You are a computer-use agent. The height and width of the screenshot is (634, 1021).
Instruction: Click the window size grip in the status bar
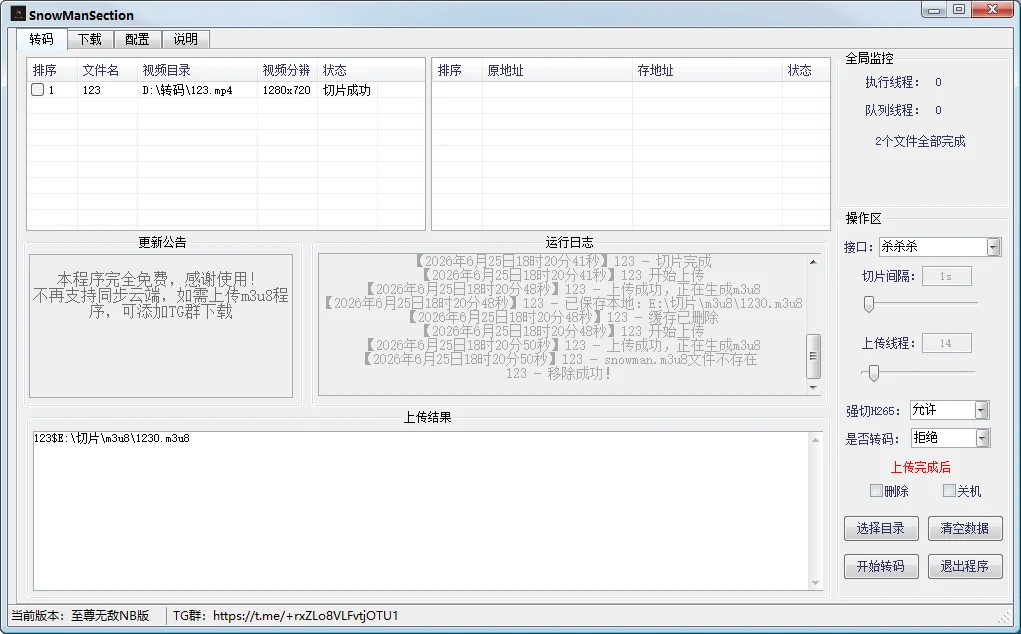(x=1003, y=616)
